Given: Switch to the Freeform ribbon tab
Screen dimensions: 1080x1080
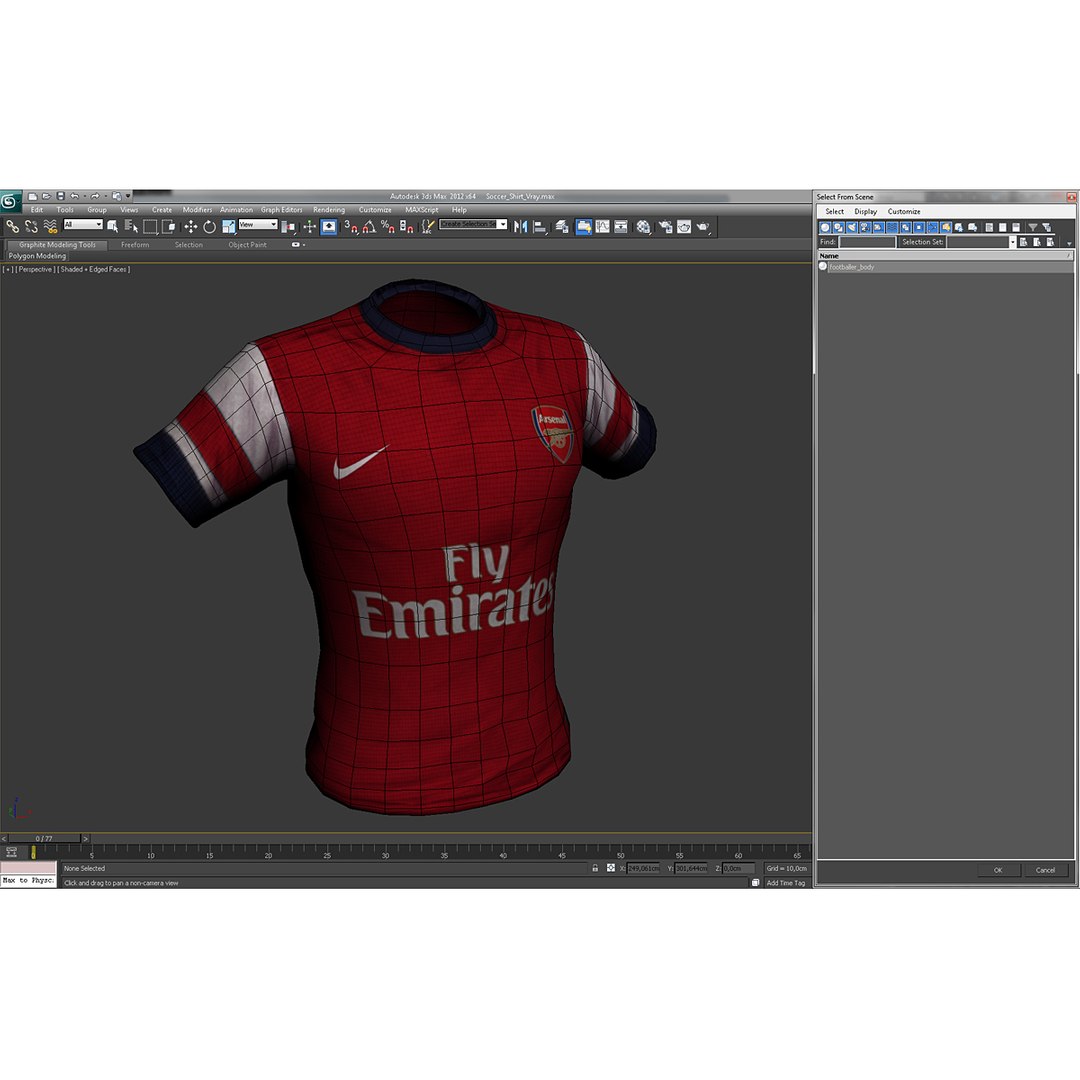Looking at the screenshot, I should [135, 245].
